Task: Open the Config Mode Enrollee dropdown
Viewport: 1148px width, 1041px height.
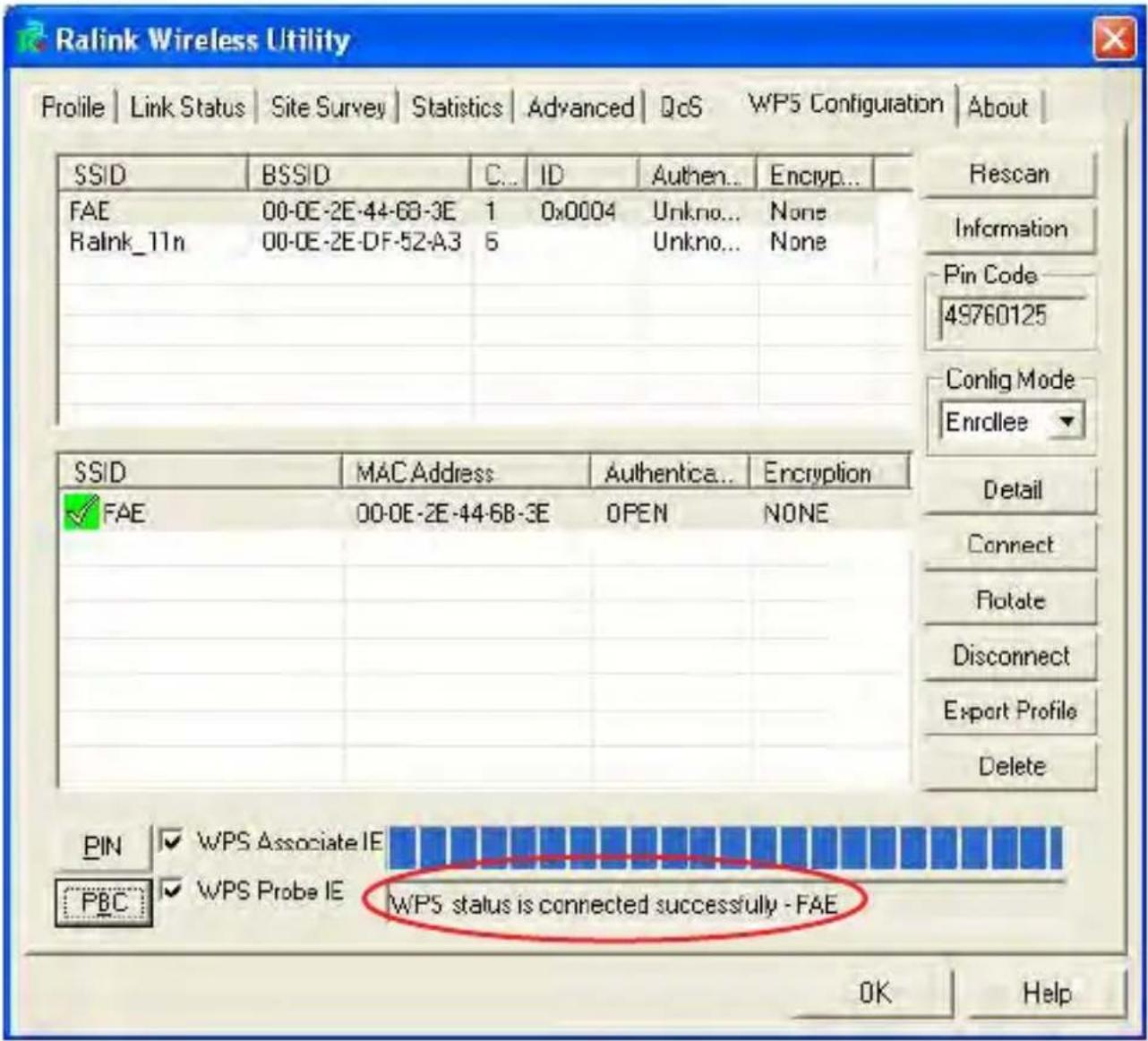Action: click(x=1066, y=421)
